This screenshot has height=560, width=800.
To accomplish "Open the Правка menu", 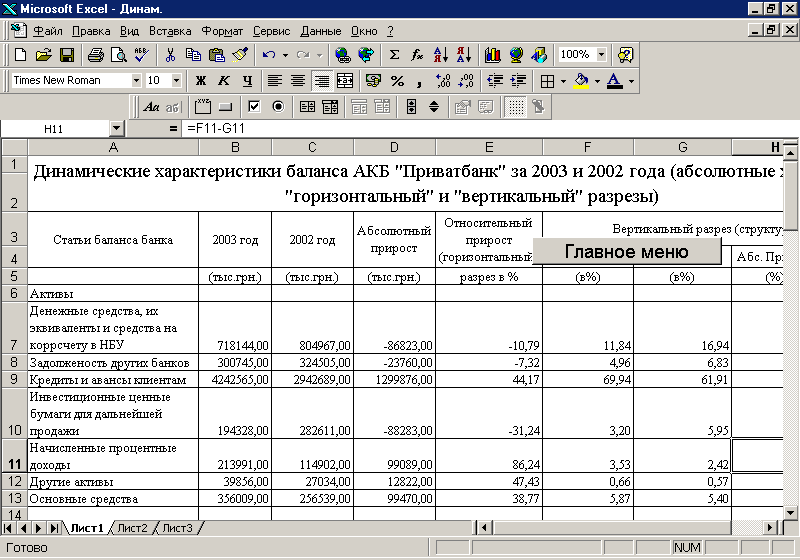I will click(91, 31).
